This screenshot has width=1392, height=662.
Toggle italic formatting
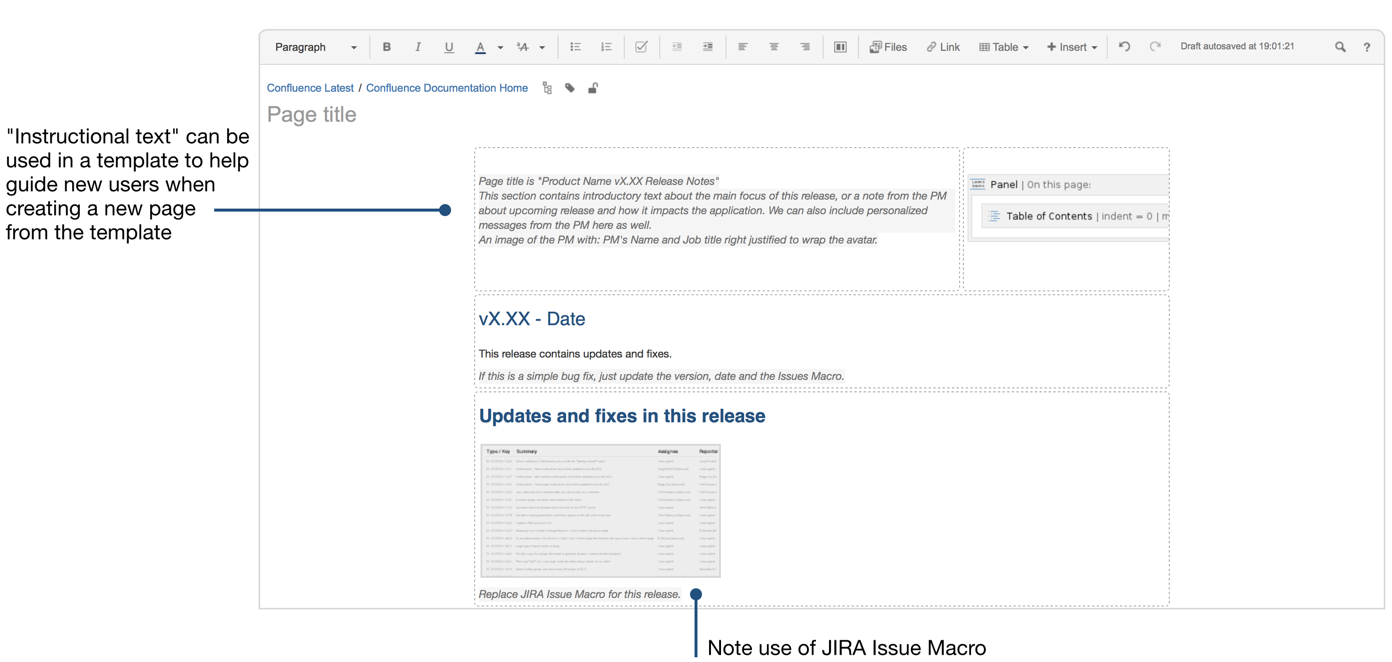(x=418, y=47)
